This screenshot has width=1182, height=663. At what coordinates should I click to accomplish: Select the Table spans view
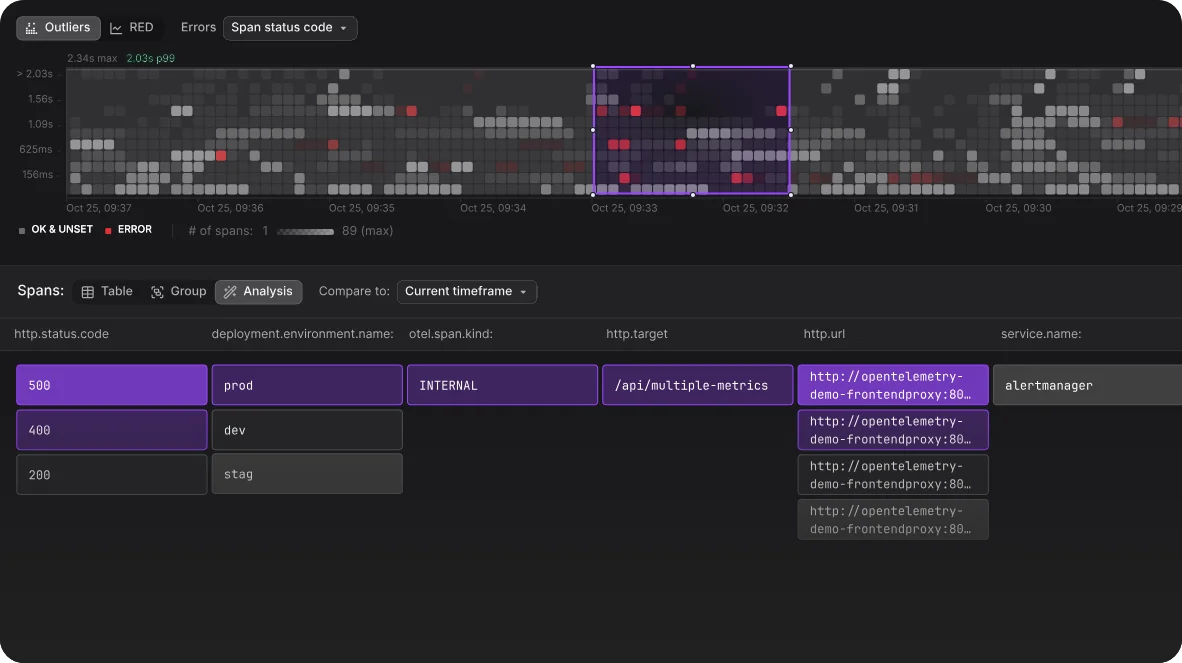click(106, 292)
